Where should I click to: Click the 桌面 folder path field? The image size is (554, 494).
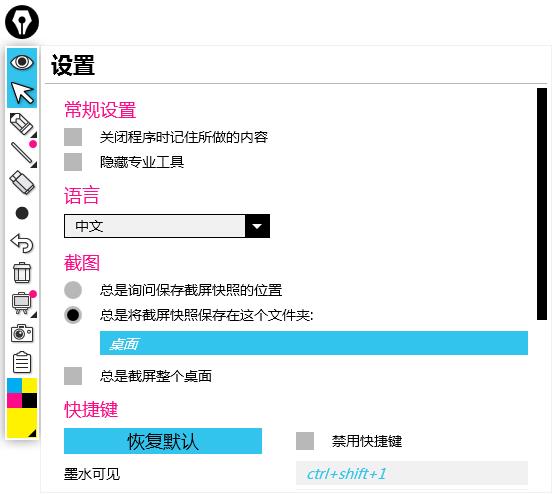(x=314, y=343)
